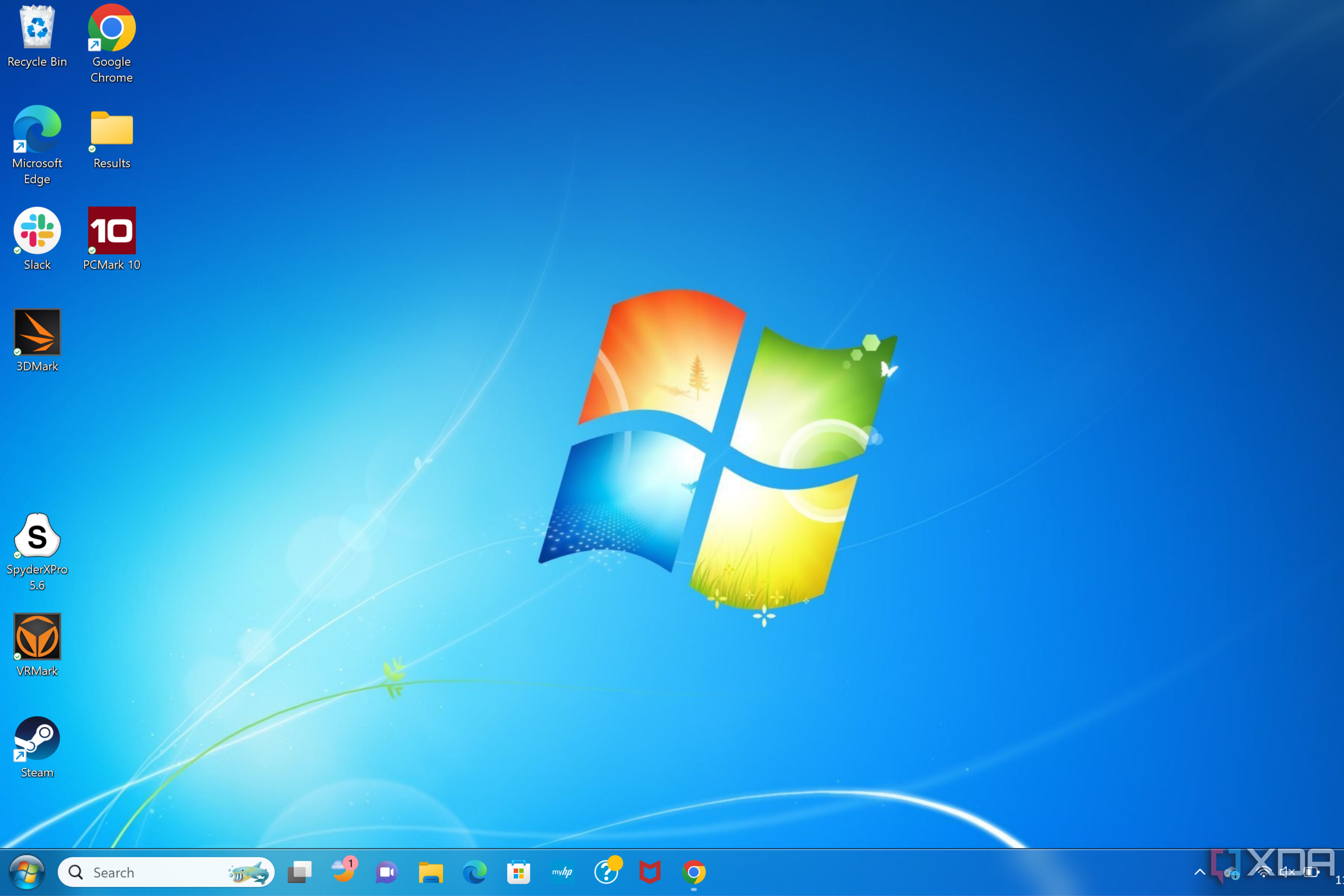Open McAfee from the taskbar
The width and height of the screenshot is (1344, 896).
(x=650, y=872)
